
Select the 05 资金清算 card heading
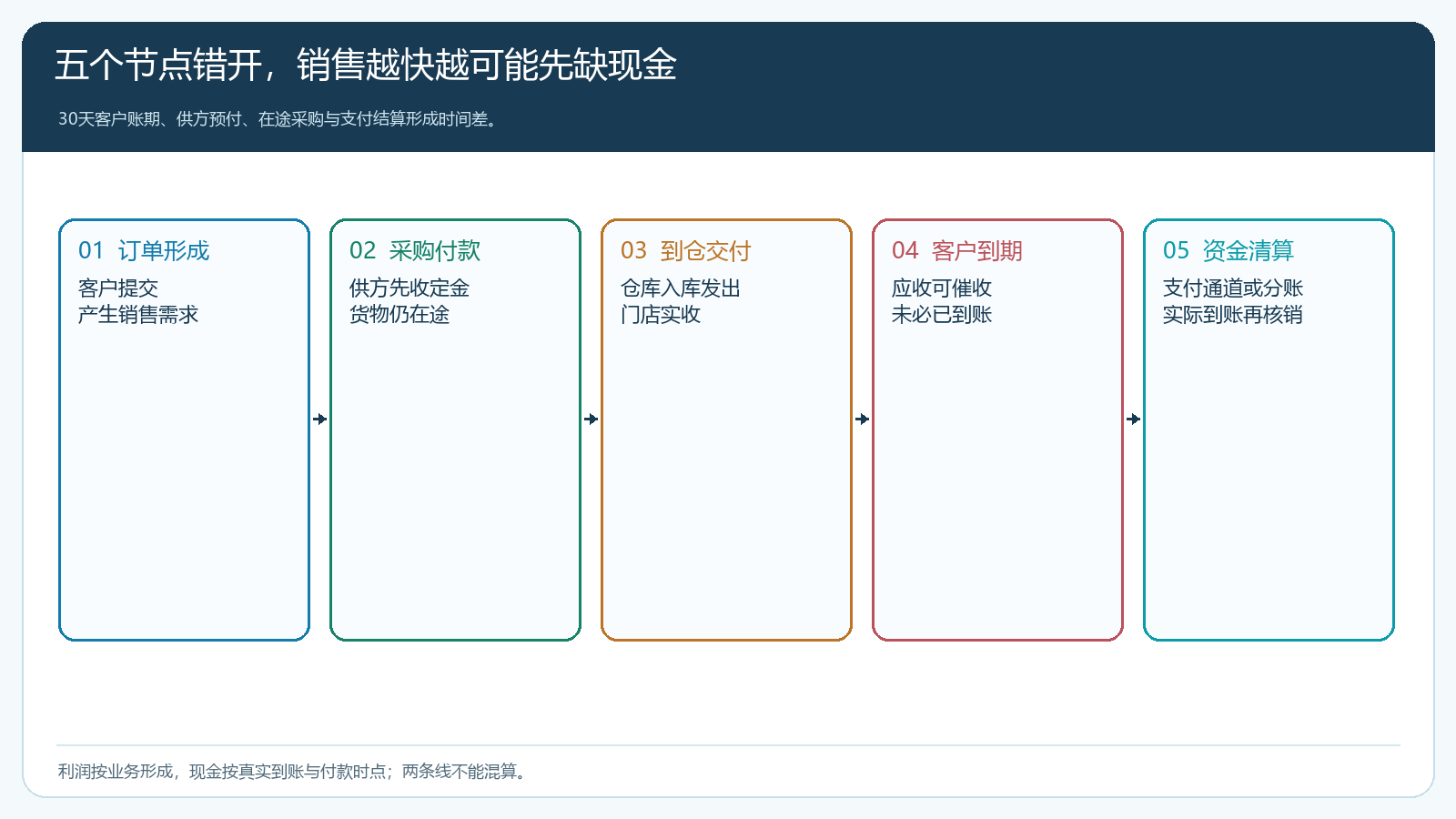pyautogui.click(x=1228, y=251)
